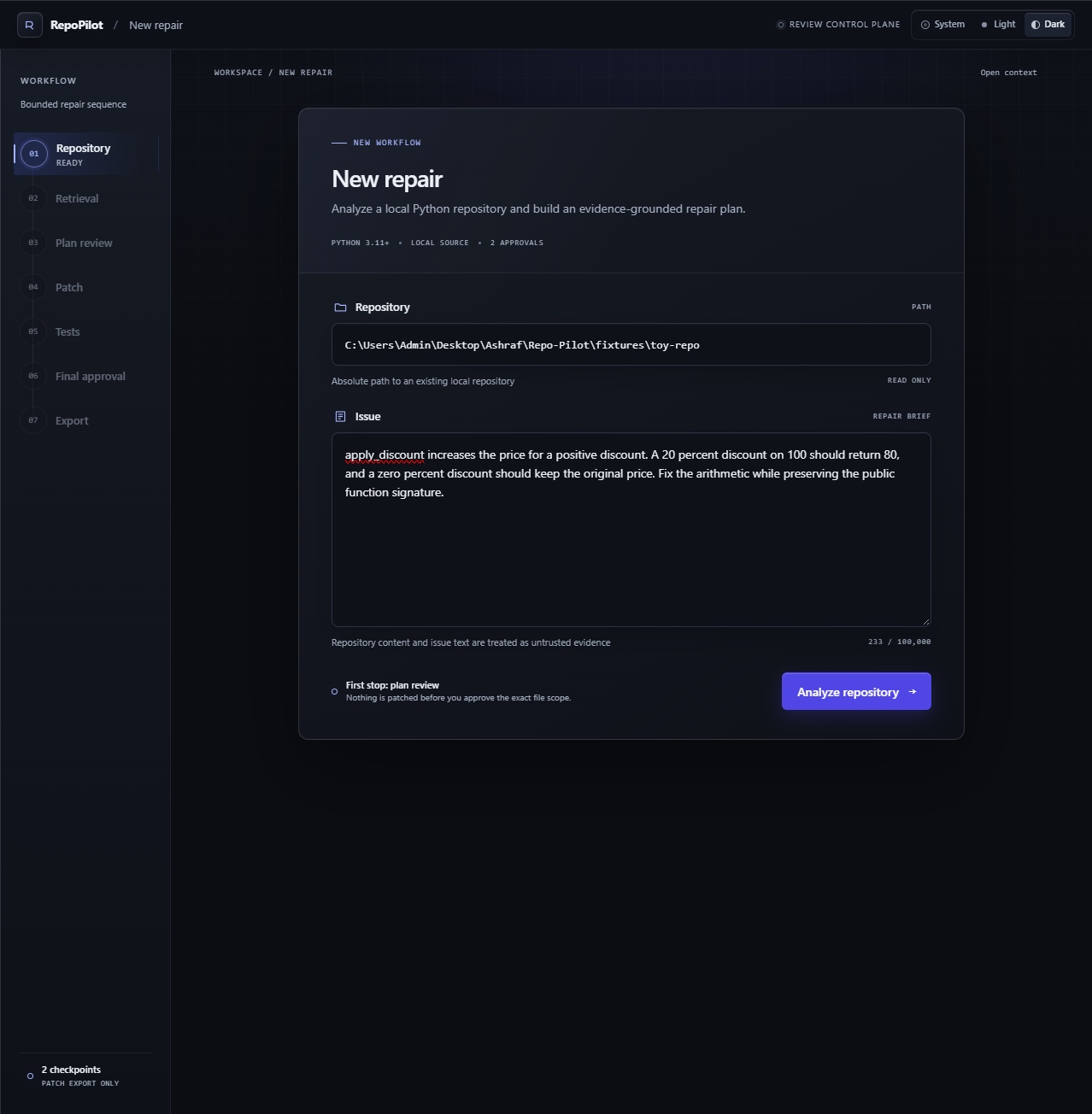The height and width of the screenshot is (1114, 1092).
Task: Open the Patch workflow step
Action: coord(86,287)
